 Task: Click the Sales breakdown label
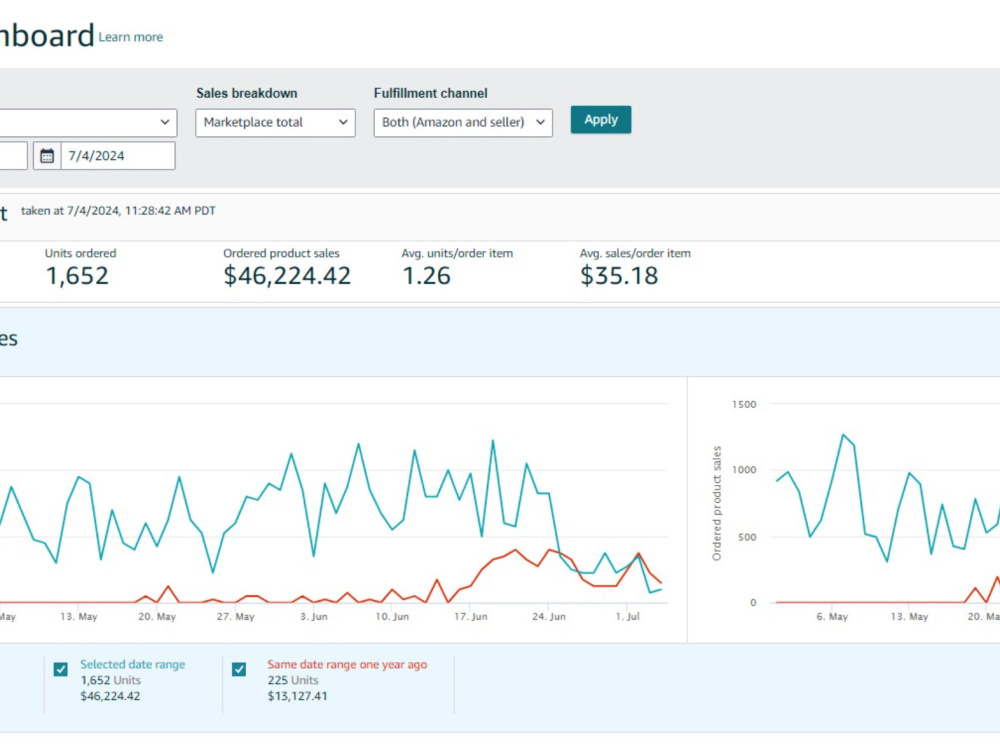(x=247, y=93)
